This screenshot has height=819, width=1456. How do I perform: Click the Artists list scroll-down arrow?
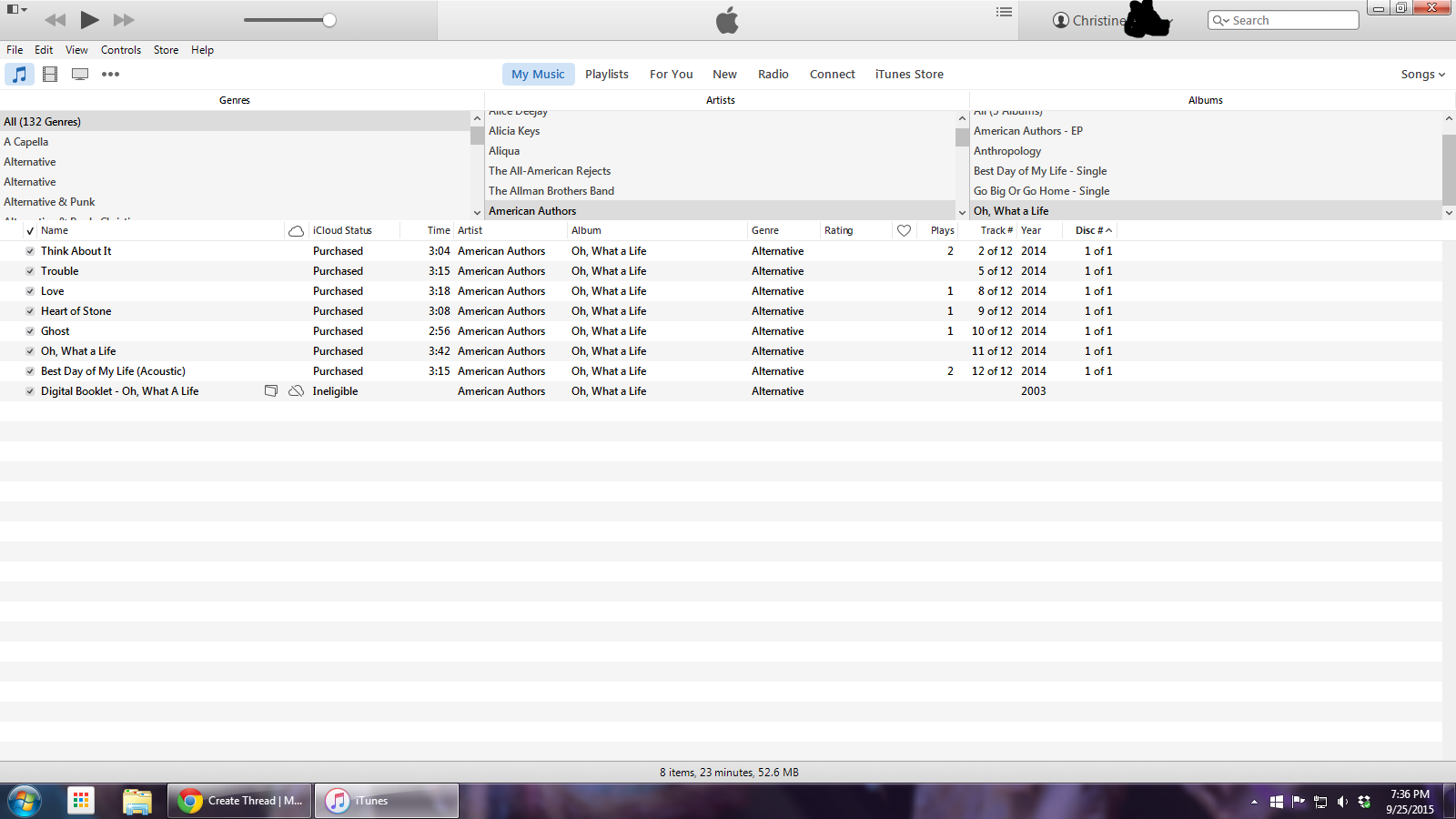[x=962, y=212]
